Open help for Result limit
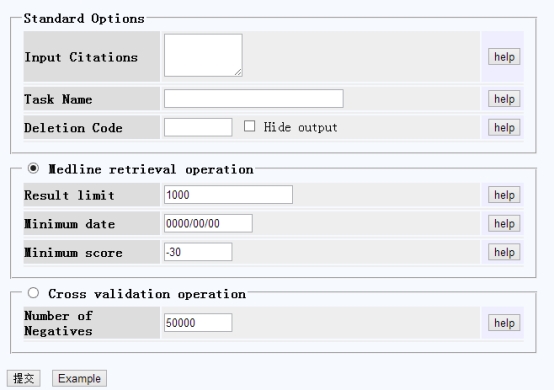This screenshot has height=390, width=554. click(x=504, y=195)
